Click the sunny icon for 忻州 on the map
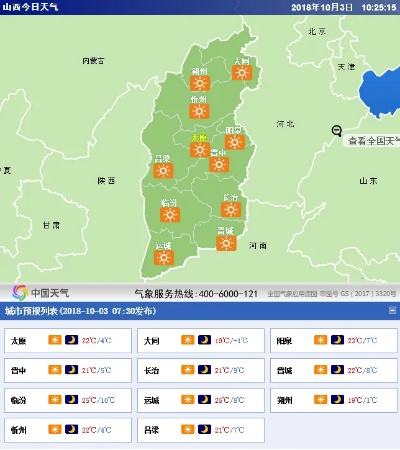 [x=199, y=111]
